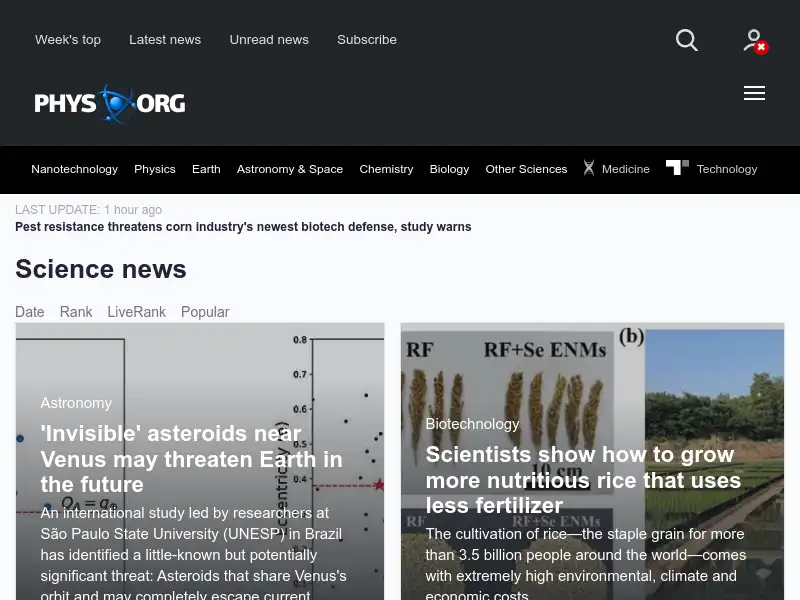The height and width of the screenshot is (600, 800).
Task: Browse the Astronomy & Space category
Action: [290, 169]
